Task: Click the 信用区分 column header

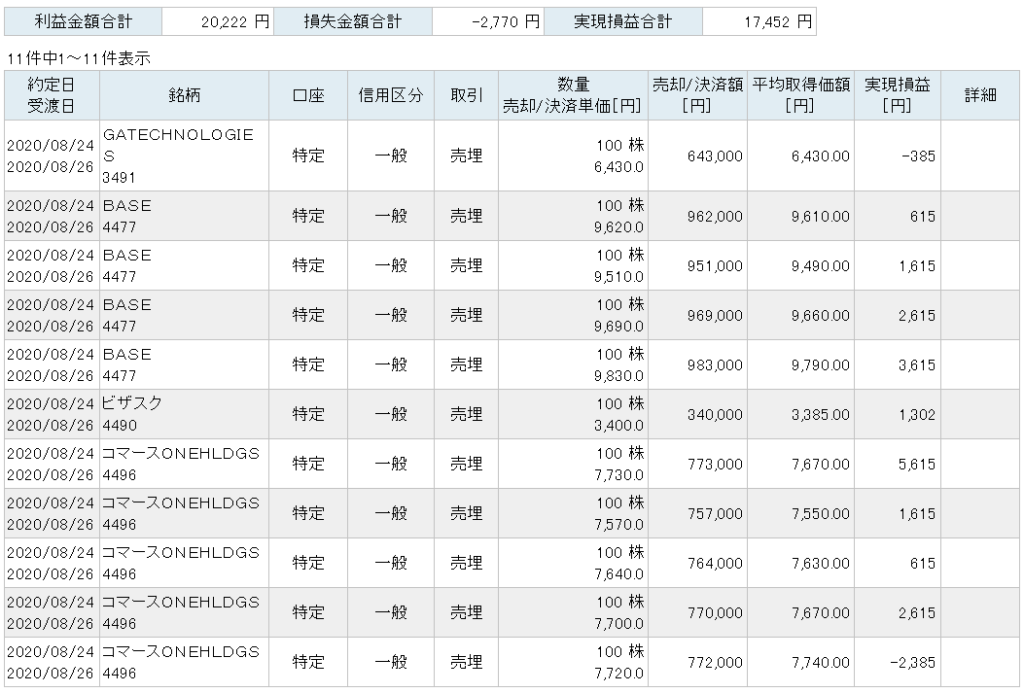Action: [391, 95]
